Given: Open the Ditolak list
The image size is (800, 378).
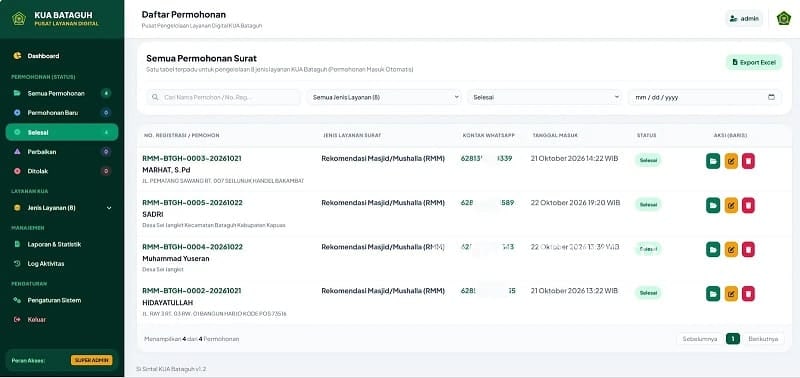Looking at the screenshot, I should (61, 171).
